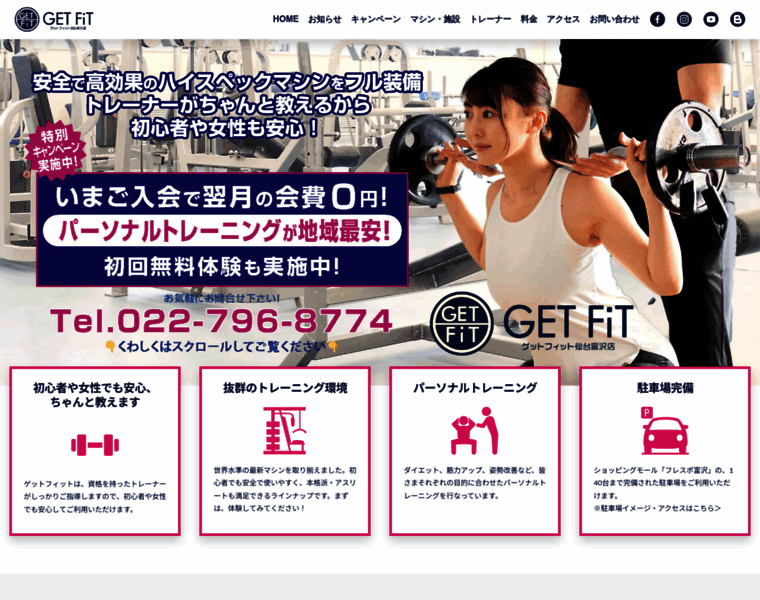Click the text ゲットフィット仙台富沢店 under banner logo

coord(568,347)
